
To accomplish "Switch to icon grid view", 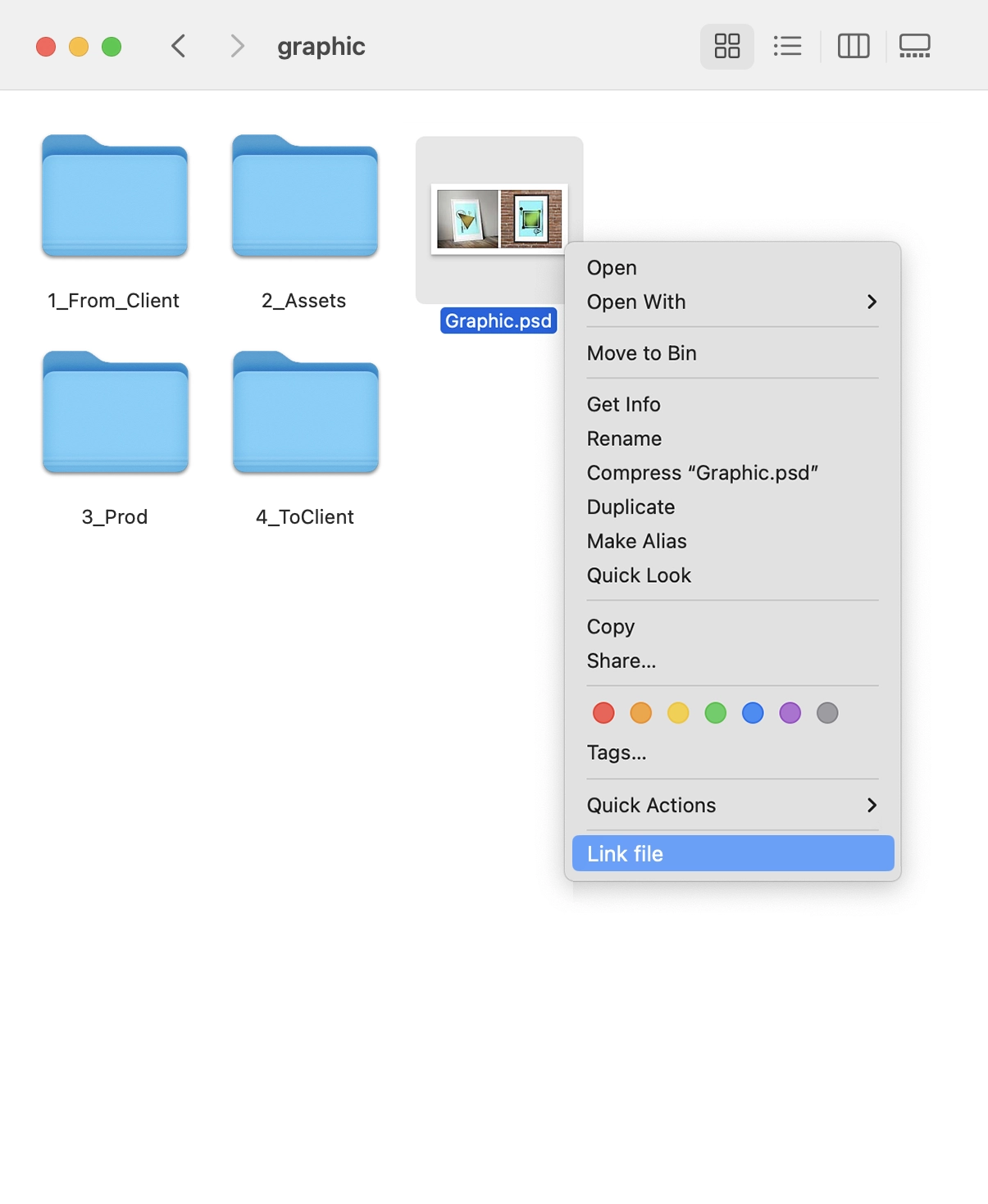I will (x=726, y=46).
